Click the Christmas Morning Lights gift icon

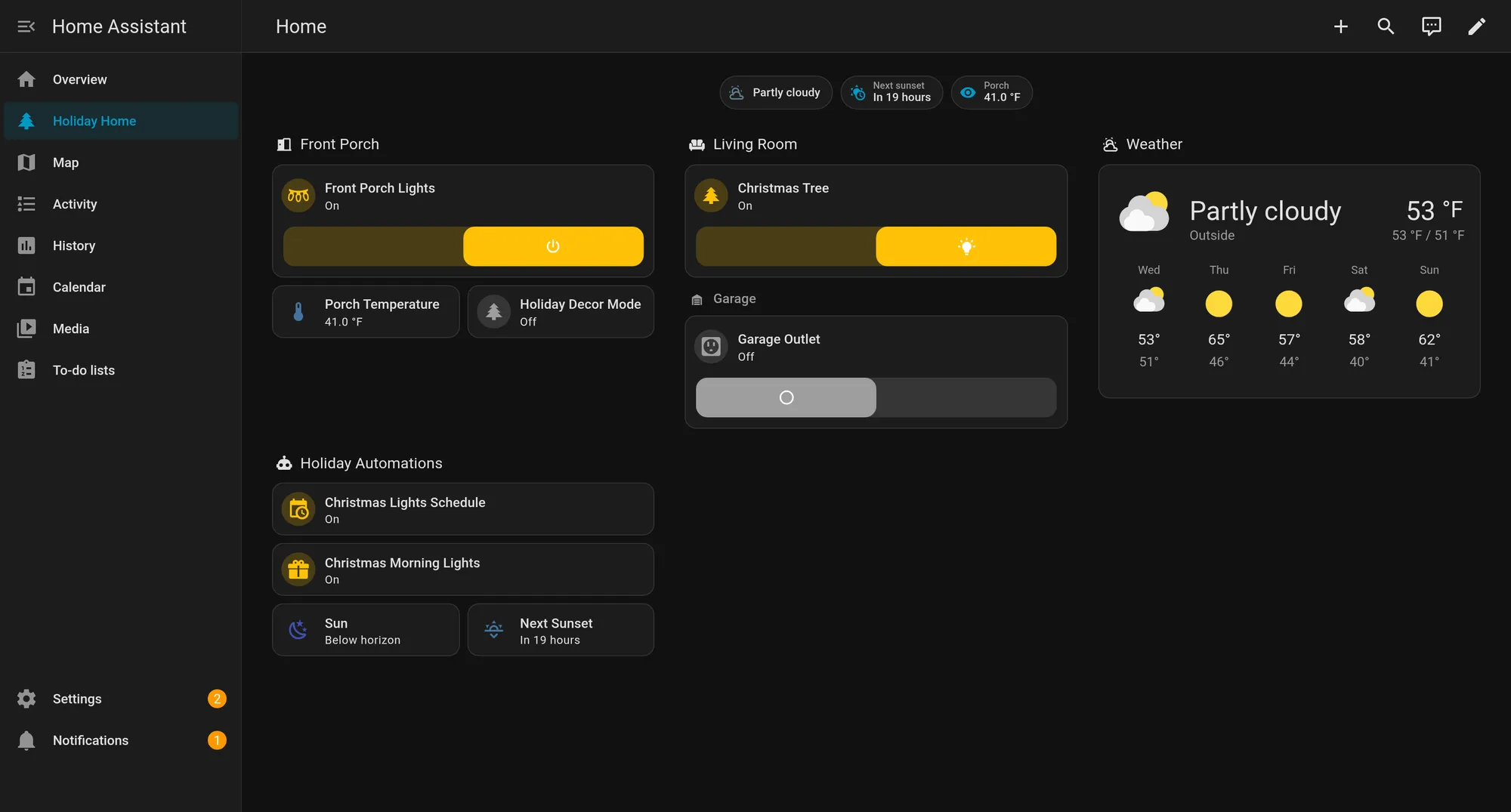298,570
